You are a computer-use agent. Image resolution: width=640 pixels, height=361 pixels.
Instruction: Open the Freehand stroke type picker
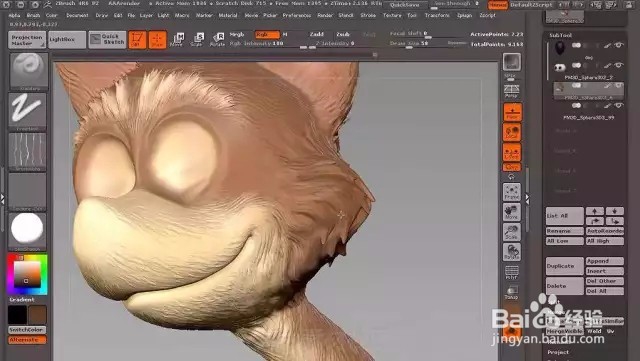click(x=27, y=111)
